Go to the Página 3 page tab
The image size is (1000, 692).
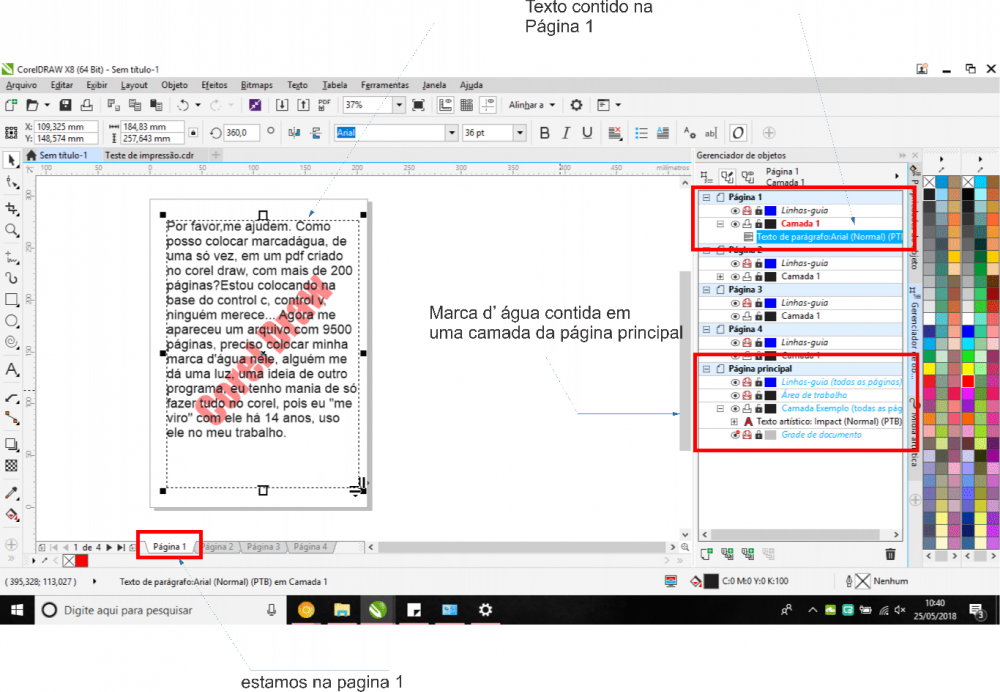(263, 547)
